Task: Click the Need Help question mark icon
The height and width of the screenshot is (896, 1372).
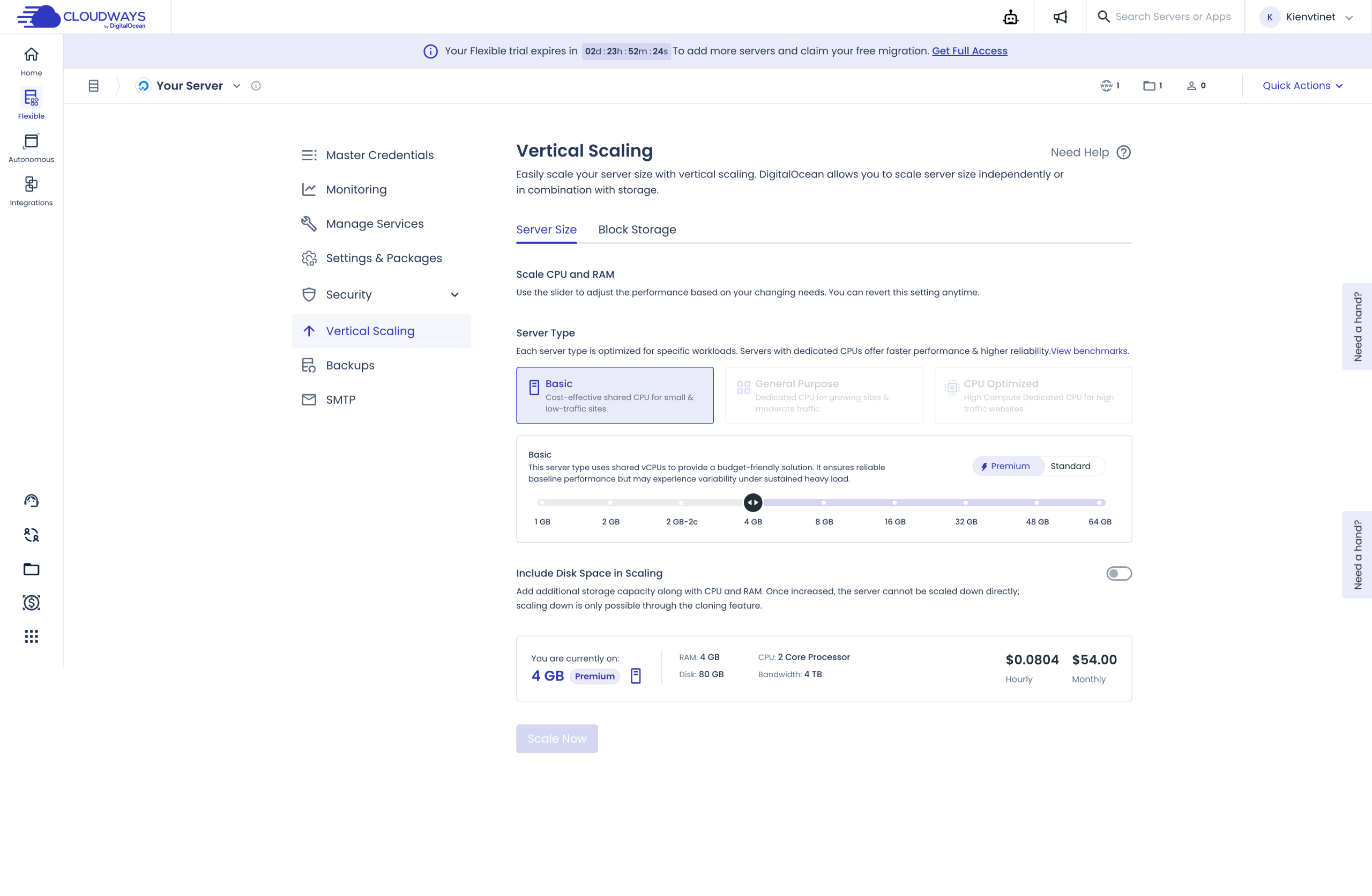Action: [x=1123, y=152]
